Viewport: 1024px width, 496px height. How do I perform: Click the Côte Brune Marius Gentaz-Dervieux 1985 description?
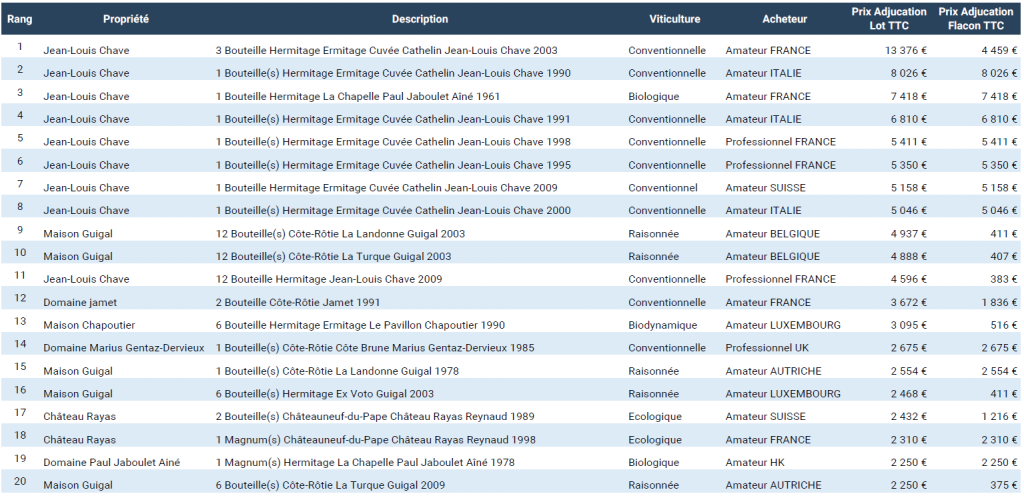pyautogui.click(x=375, y=348)
